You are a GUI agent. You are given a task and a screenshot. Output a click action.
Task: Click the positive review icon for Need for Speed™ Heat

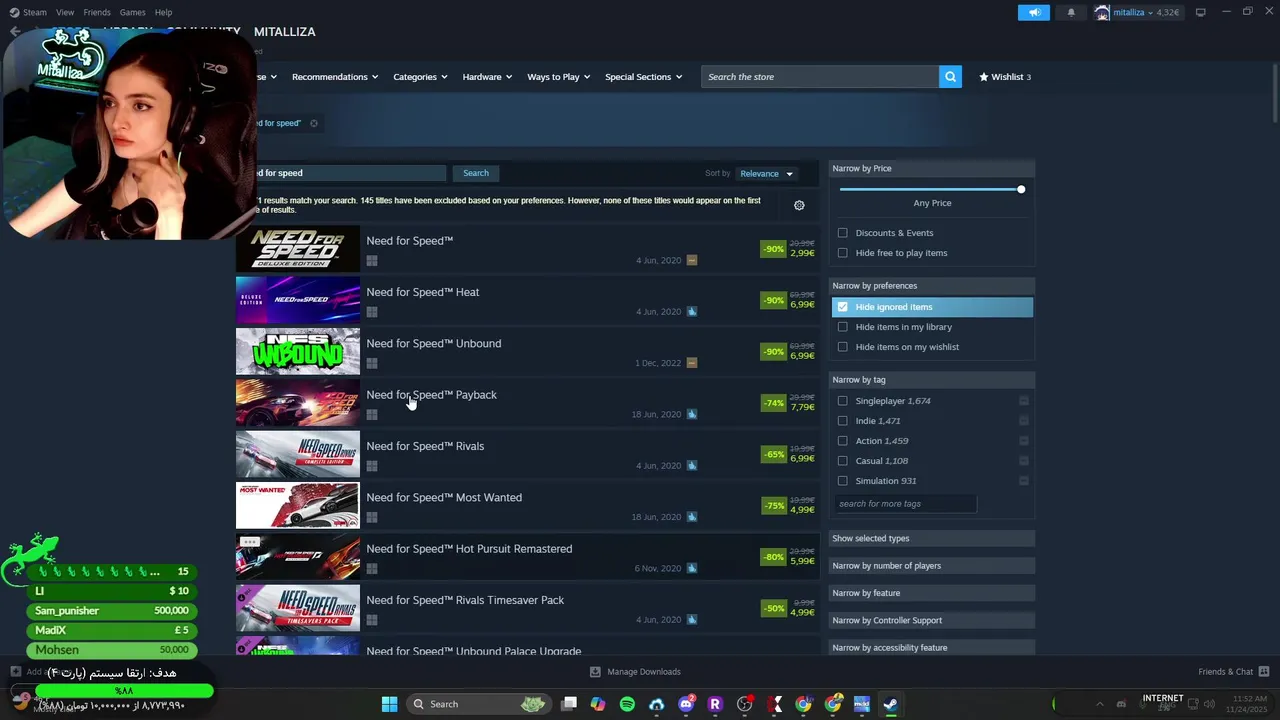(x=692, y=311)
